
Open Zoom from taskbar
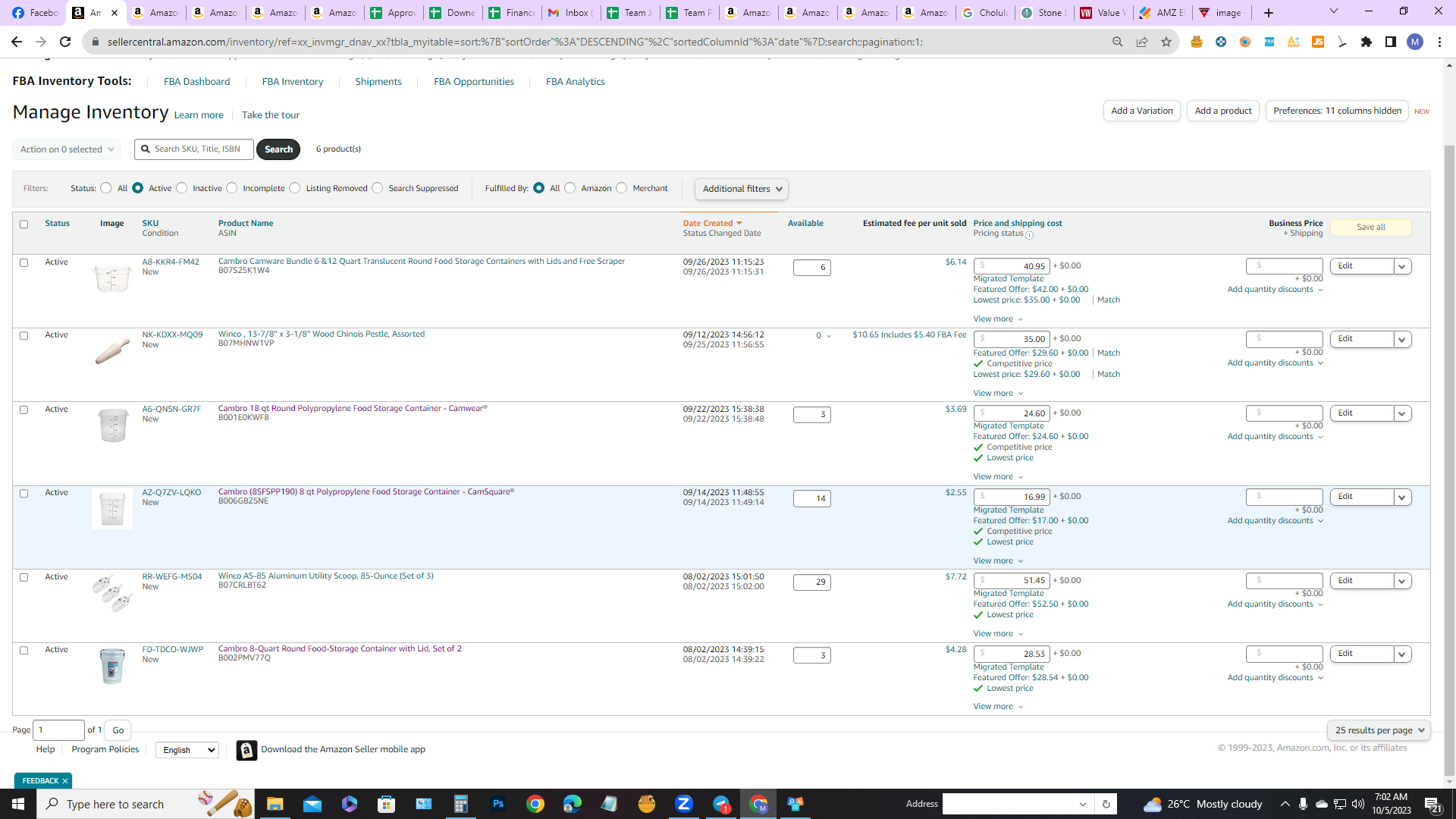coord(684,804)
